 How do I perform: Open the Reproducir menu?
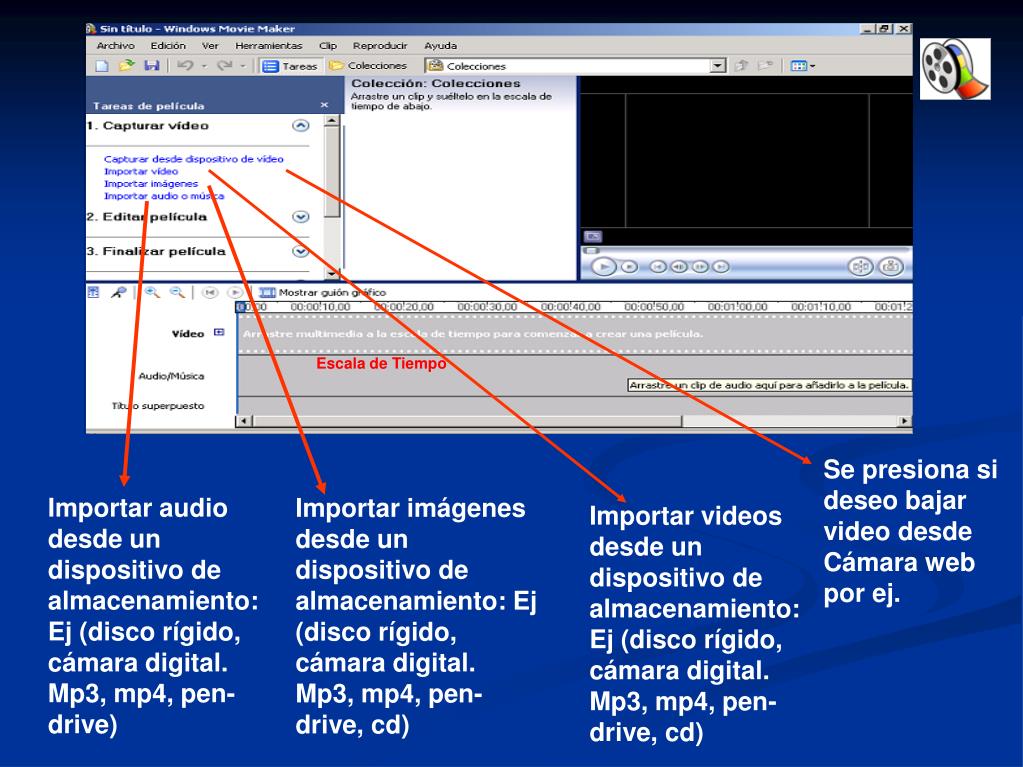380,46
